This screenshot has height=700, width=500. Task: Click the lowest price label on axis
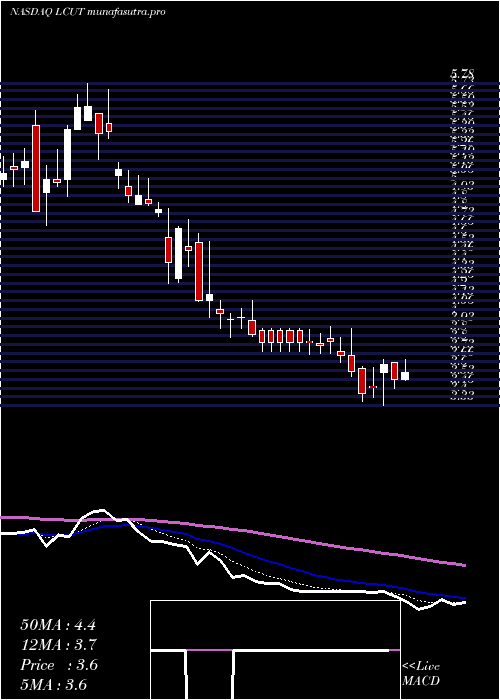[x=462, y=394]
